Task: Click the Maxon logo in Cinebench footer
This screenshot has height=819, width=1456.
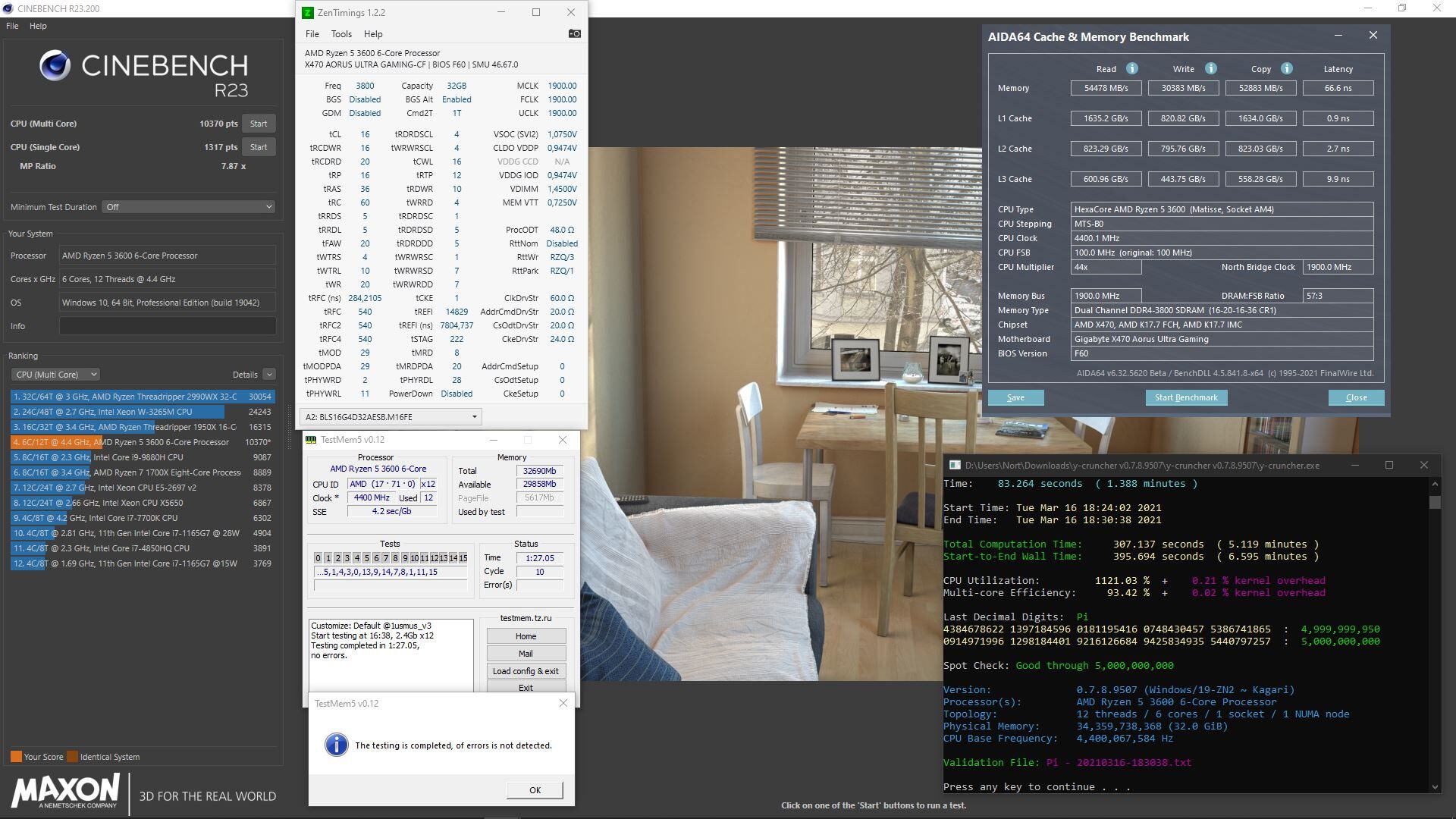Action: pyautogui.click(x=65, y=792)
